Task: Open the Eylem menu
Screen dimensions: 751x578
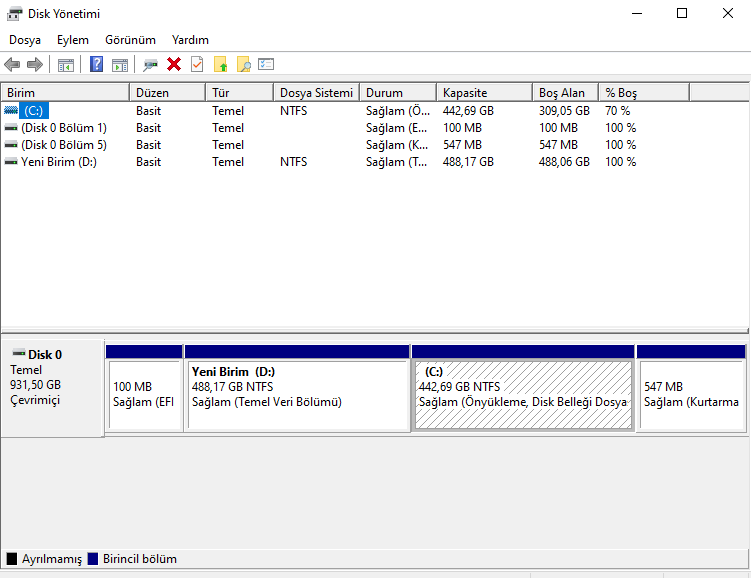Action: click(73, 40)
